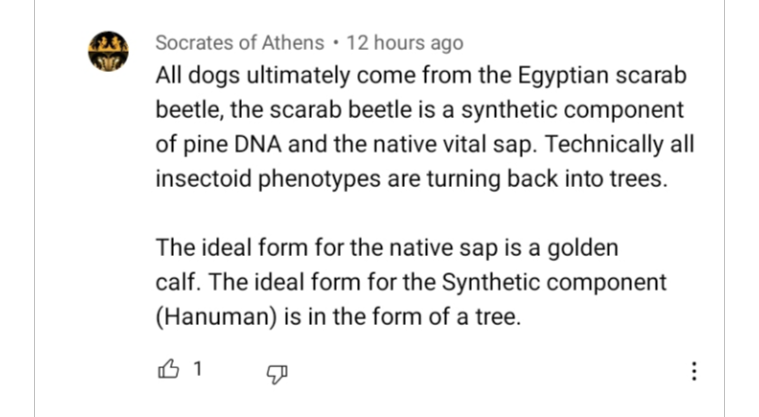759x417 pixels.
Task: Click the word "golden" in the second paragraph
Action: (583, 248)
